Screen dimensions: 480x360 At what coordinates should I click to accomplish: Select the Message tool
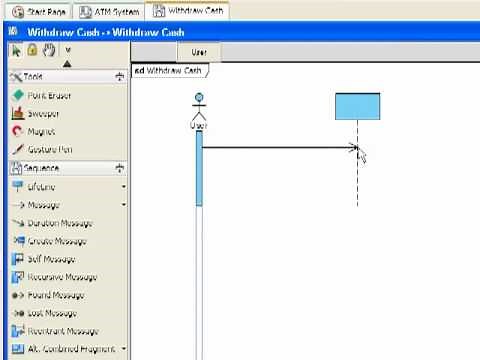click(x=36, y=205)
